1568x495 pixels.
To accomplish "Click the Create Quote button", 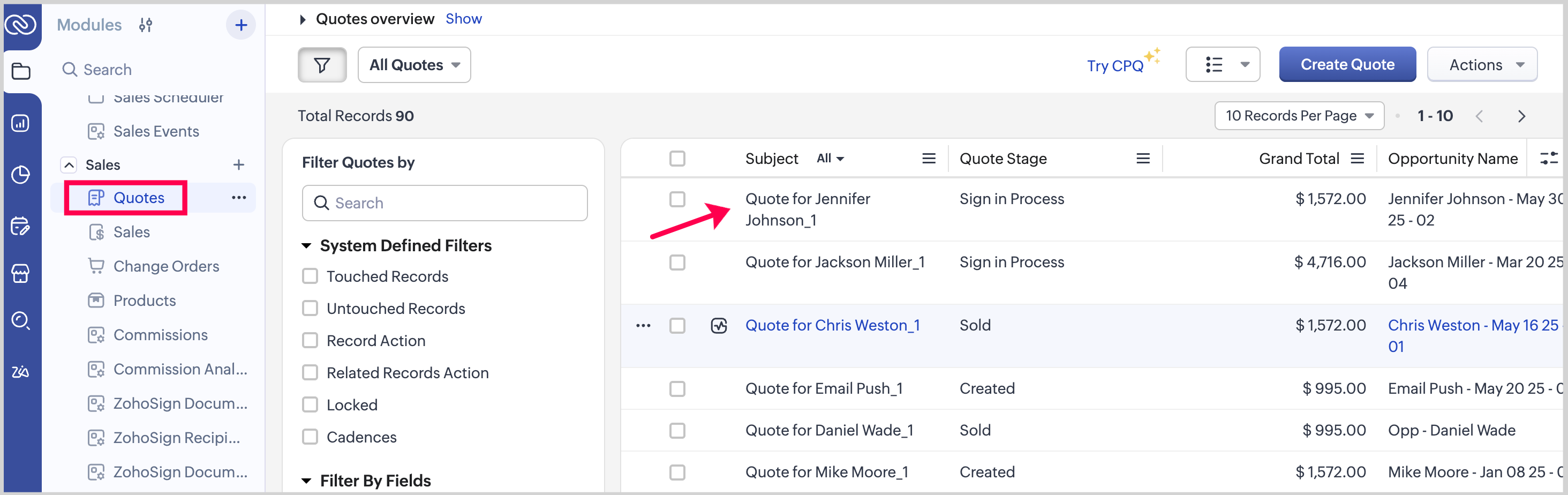I will (x=1347, y=64).
